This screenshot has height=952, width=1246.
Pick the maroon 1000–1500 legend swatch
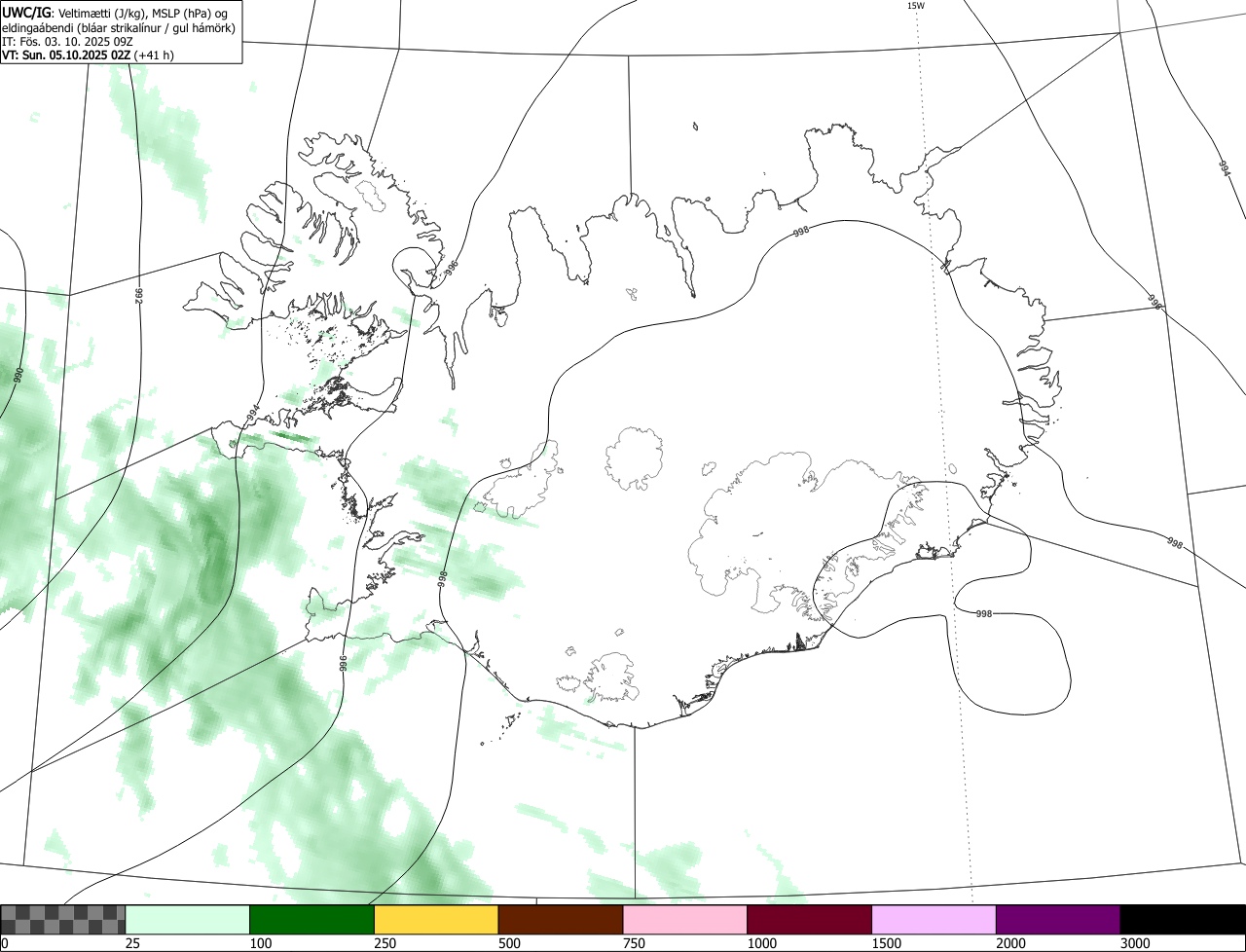(810, 920)
